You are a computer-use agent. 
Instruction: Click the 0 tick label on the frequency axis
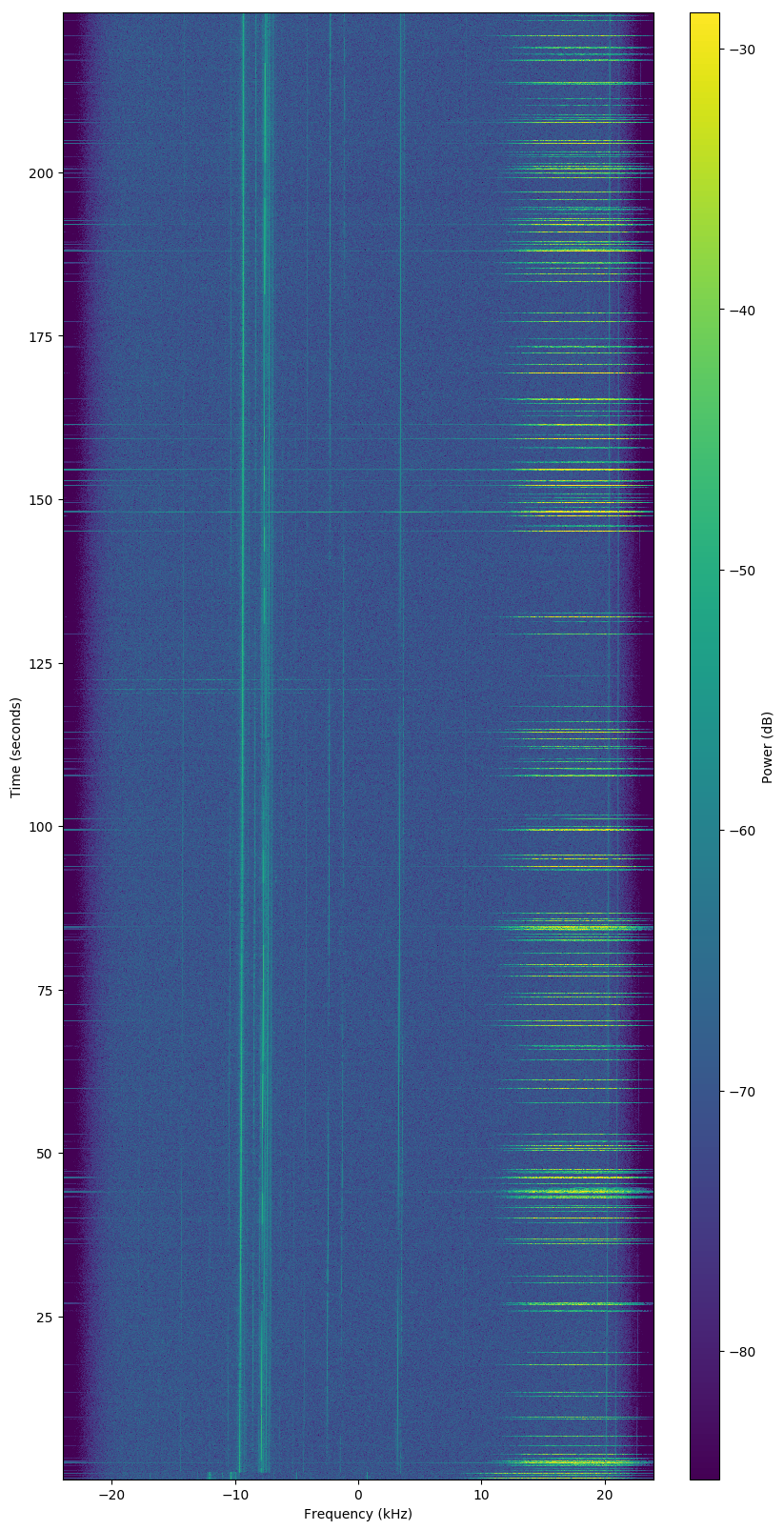[x=359, y=1495]
